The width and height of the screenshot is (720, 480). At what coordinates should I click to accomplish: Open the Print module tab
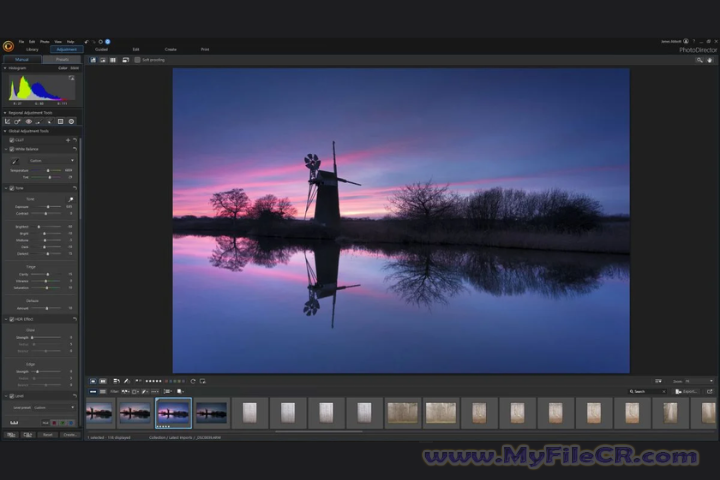(x=205, y=49)
